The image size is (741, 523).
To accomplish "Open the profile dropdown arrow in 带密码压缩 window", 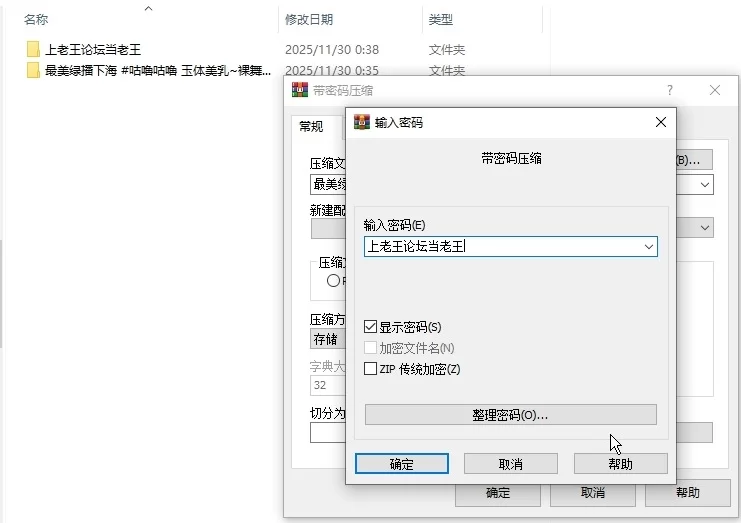I will pos(705,228).
